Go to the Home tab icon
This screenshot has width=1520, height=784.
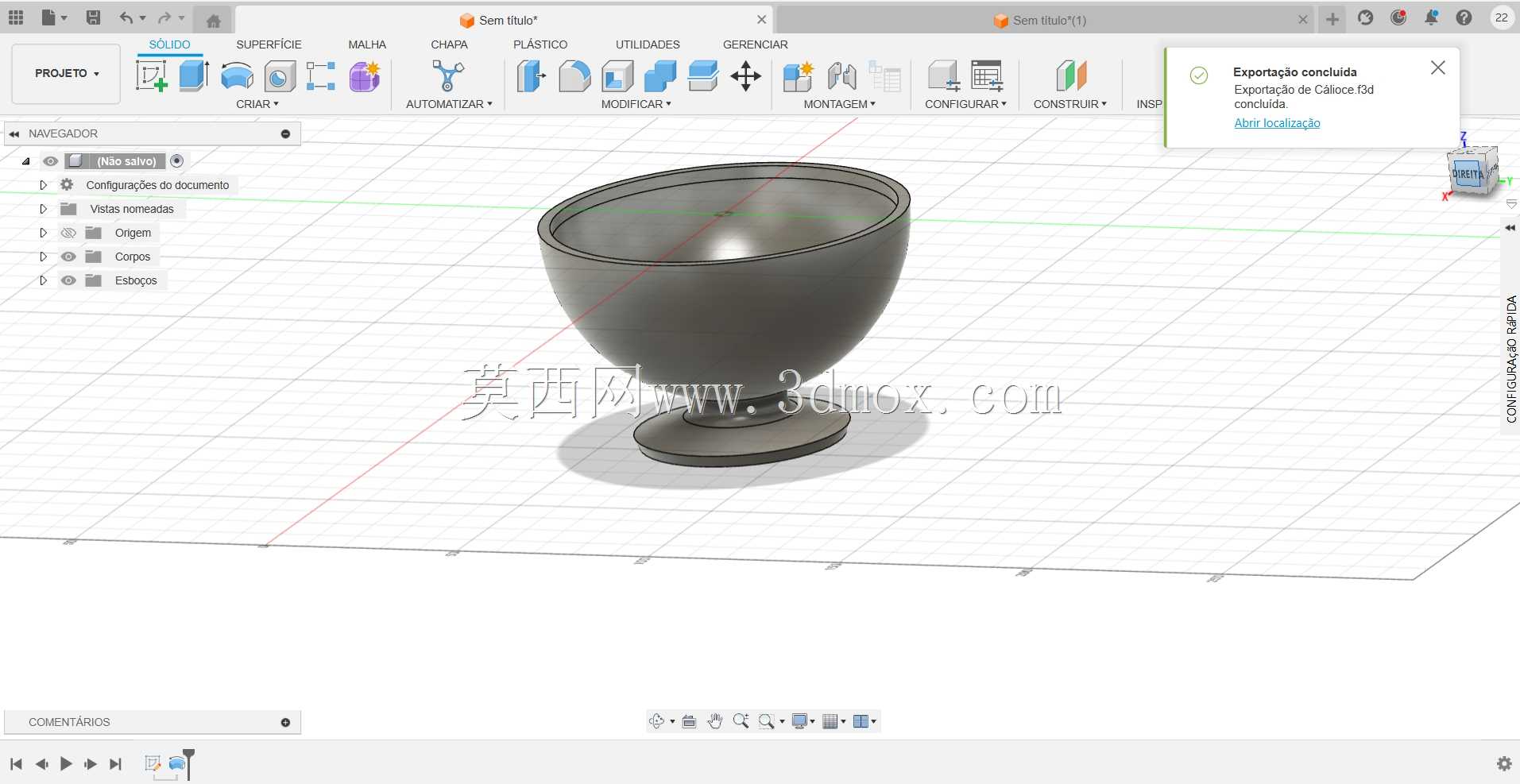pyautogui.click(x=213, y=21)
